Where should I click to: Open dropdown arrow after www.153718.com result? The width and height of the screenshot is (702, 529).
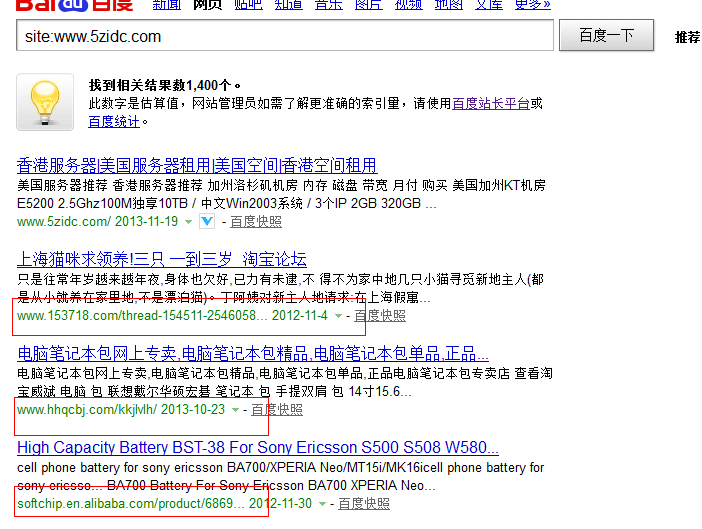338,316
